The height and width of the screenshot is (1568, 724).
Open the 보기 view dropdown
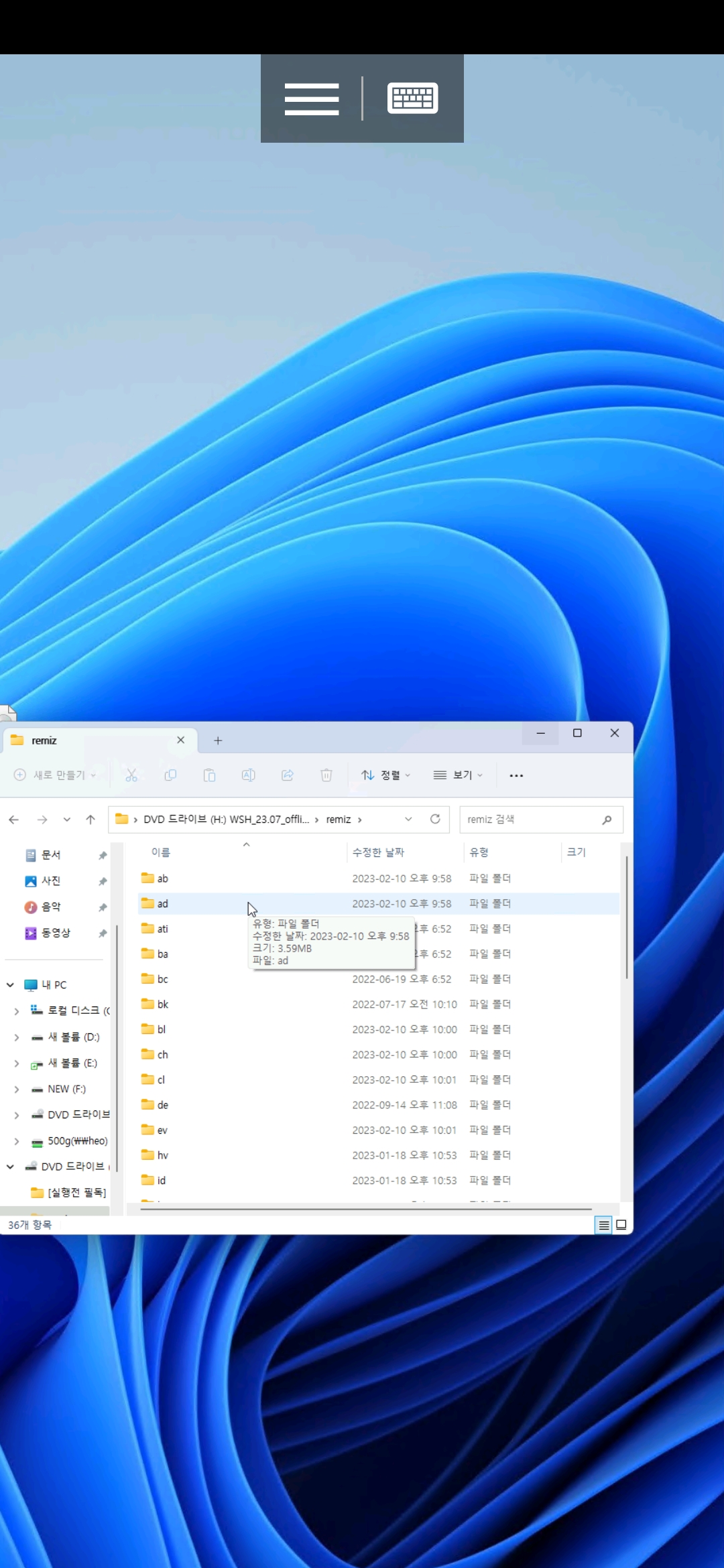458,775
